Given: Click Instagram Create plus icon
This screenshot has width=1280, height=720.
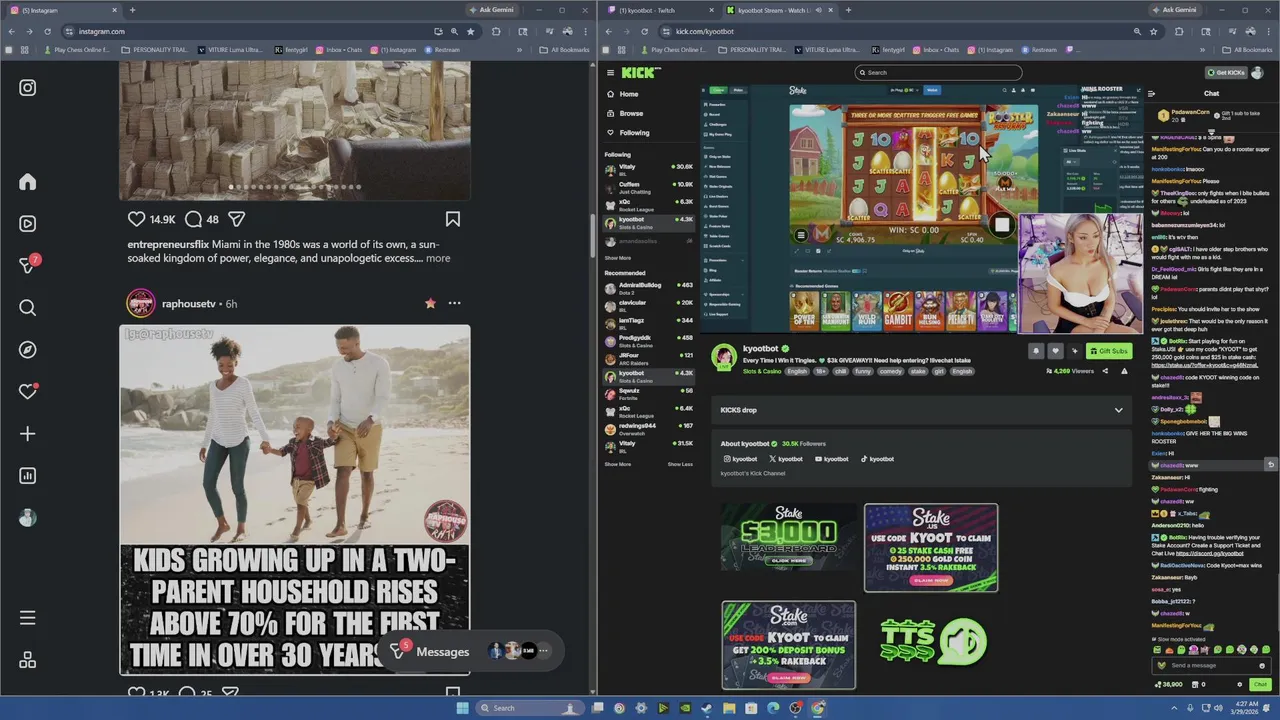Looking at the screenshot, I should (28, 434).
